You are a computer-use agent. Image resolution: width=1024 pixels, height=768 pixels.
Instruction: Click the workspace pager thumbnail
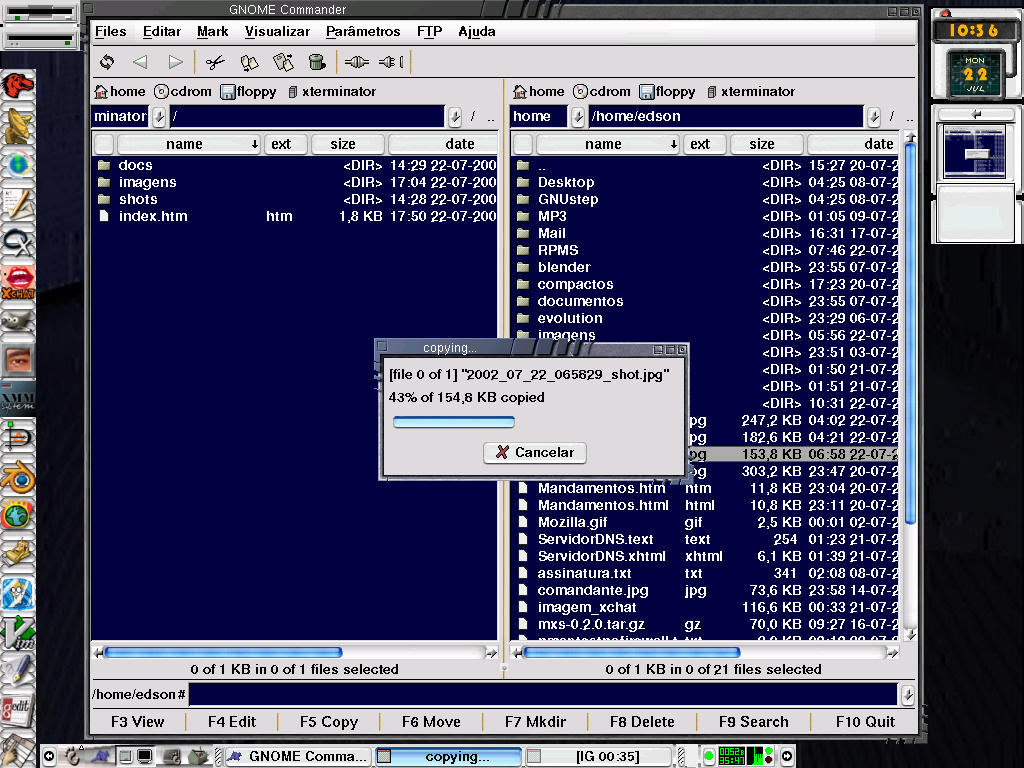[x=974, y=152]
